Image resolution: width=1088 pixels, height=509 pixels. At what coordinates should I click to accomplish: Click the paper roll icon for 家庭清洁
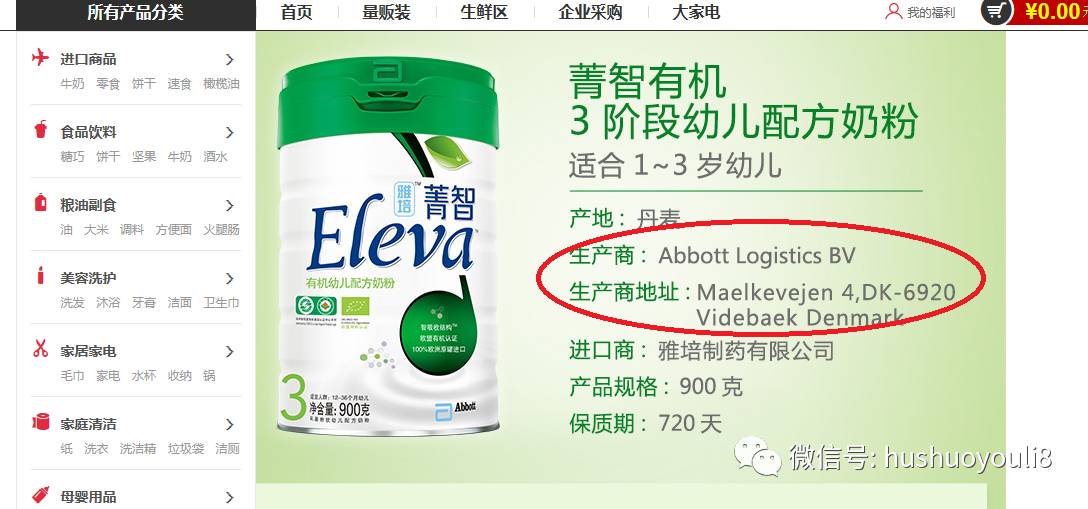(x=41, y=422)
